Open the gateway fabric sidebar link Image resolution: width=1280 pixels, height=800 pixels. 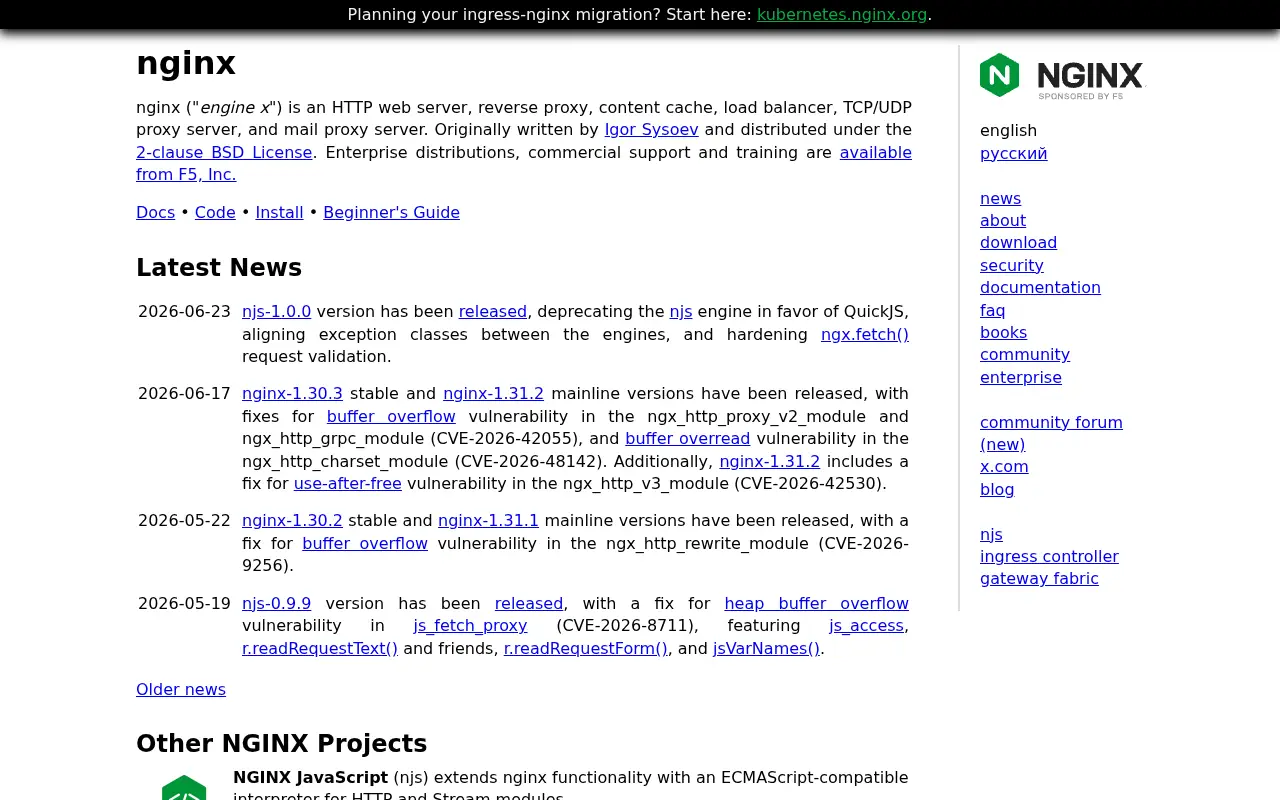pyautogui.click(x=1039, y=579)
